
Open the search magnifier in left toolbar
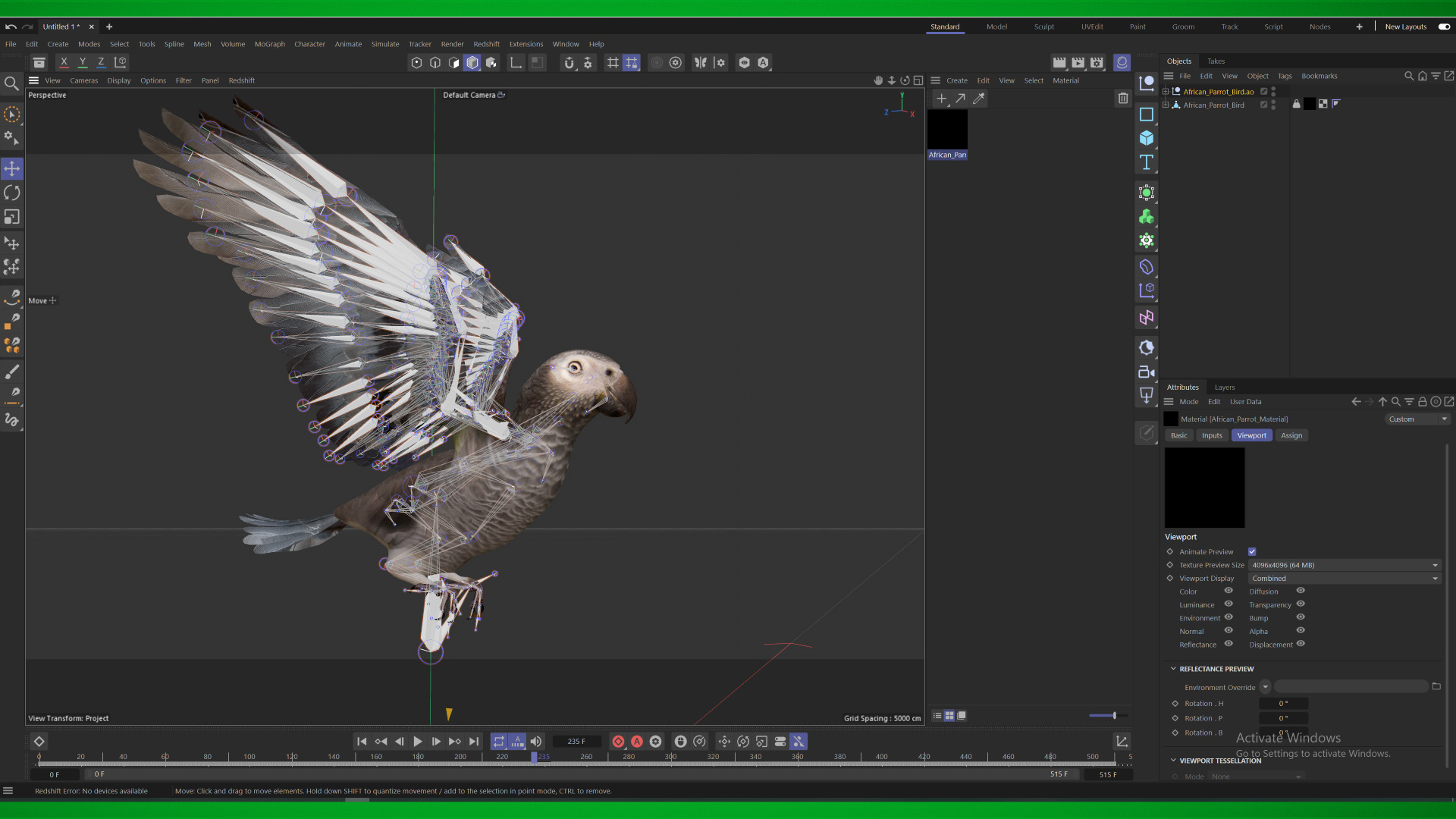pyautogui.click(x=11, y=83)
